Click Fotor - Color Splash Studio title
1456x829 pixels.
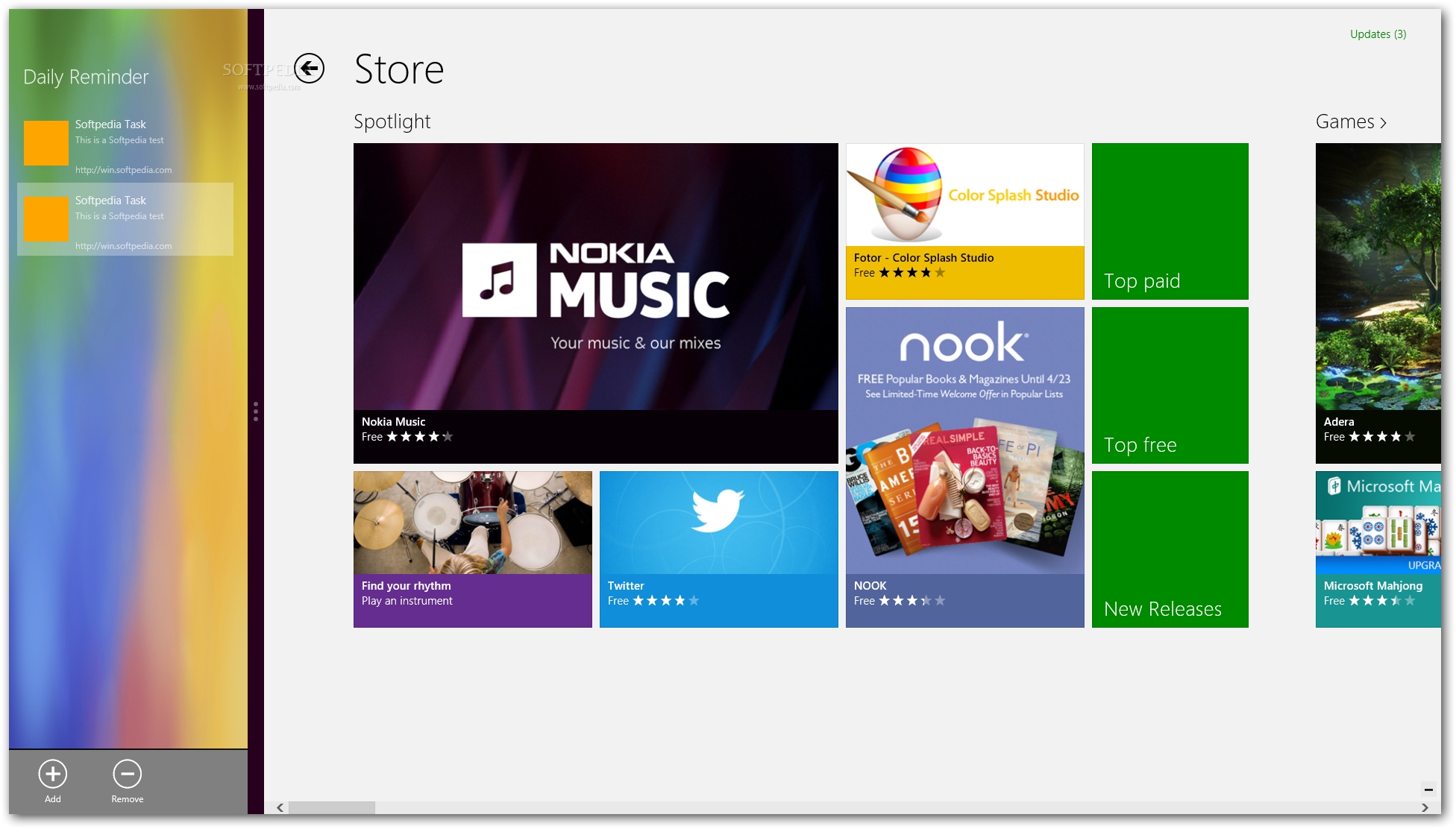[x=923, y=258]
